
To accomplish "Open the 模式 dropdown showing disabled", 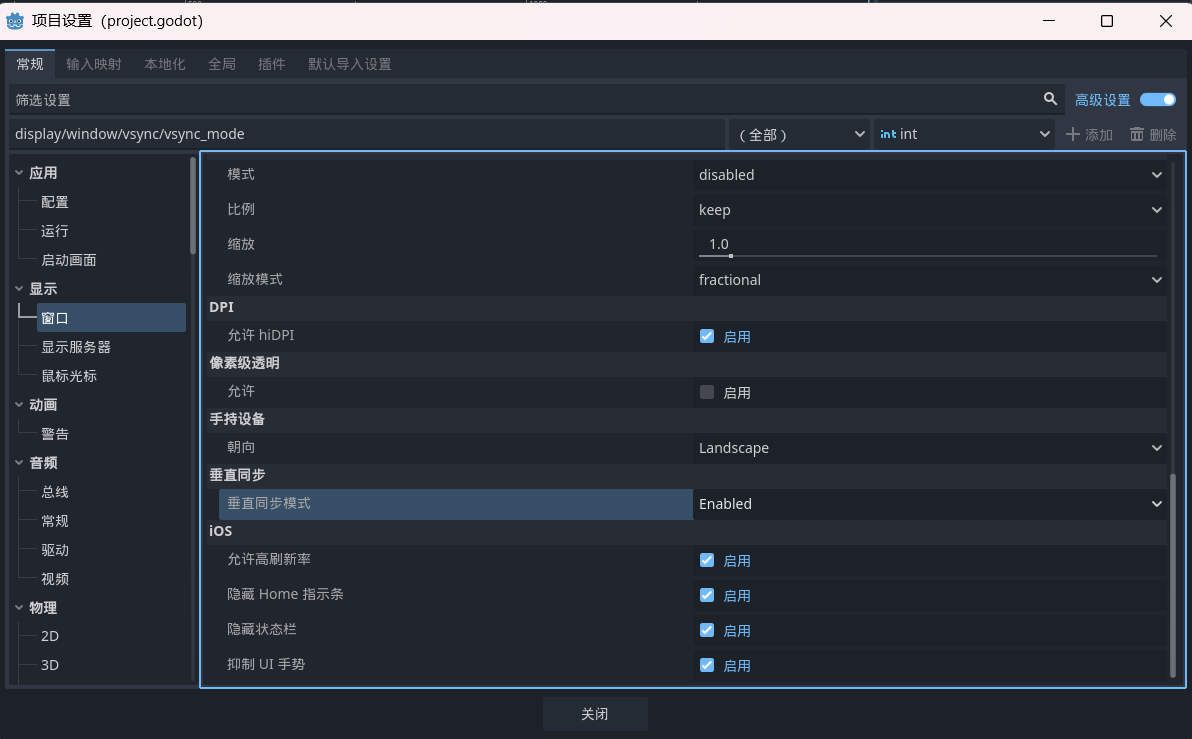I will coord(930,175).
